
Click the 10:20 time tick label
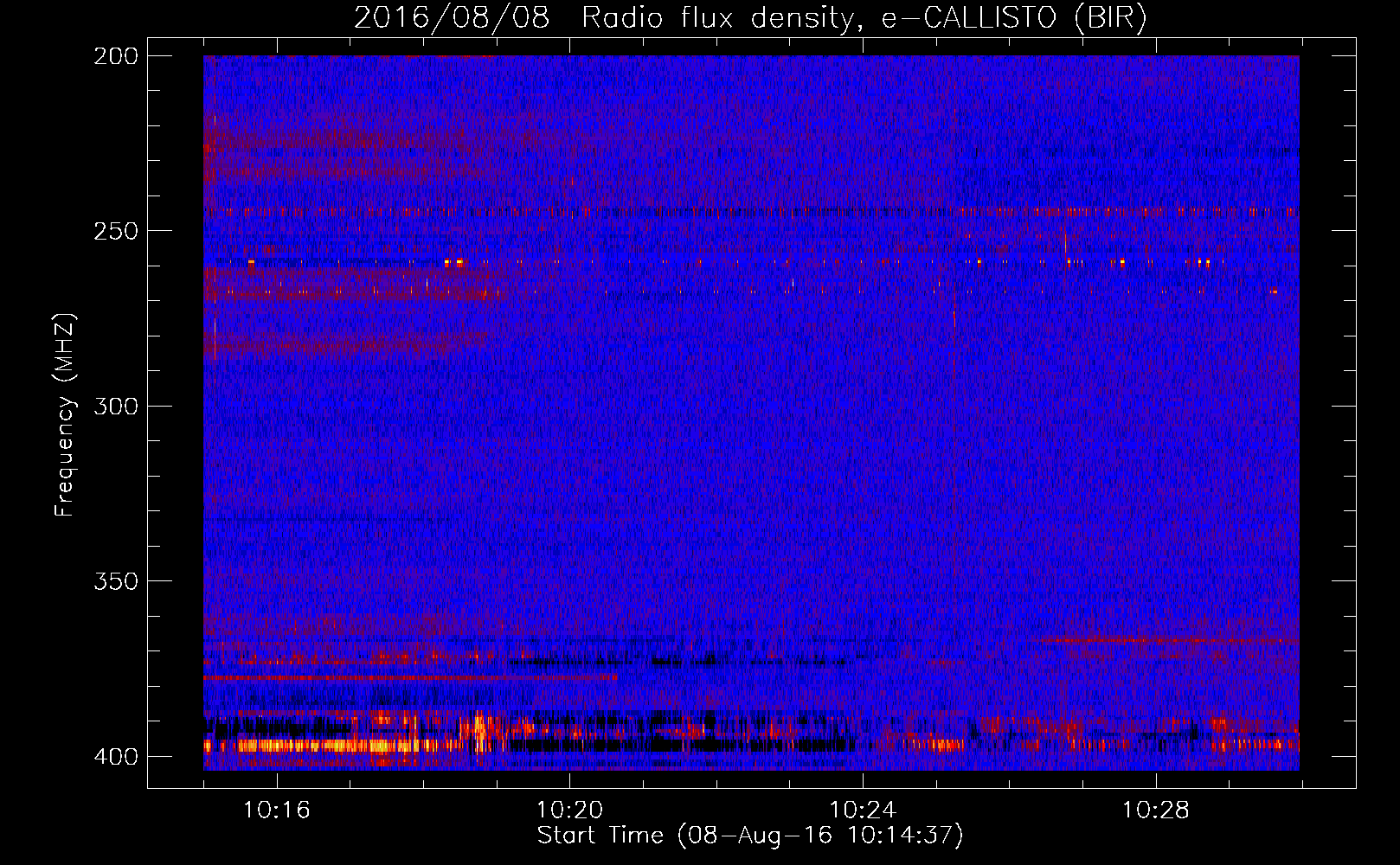coord(569,811)
